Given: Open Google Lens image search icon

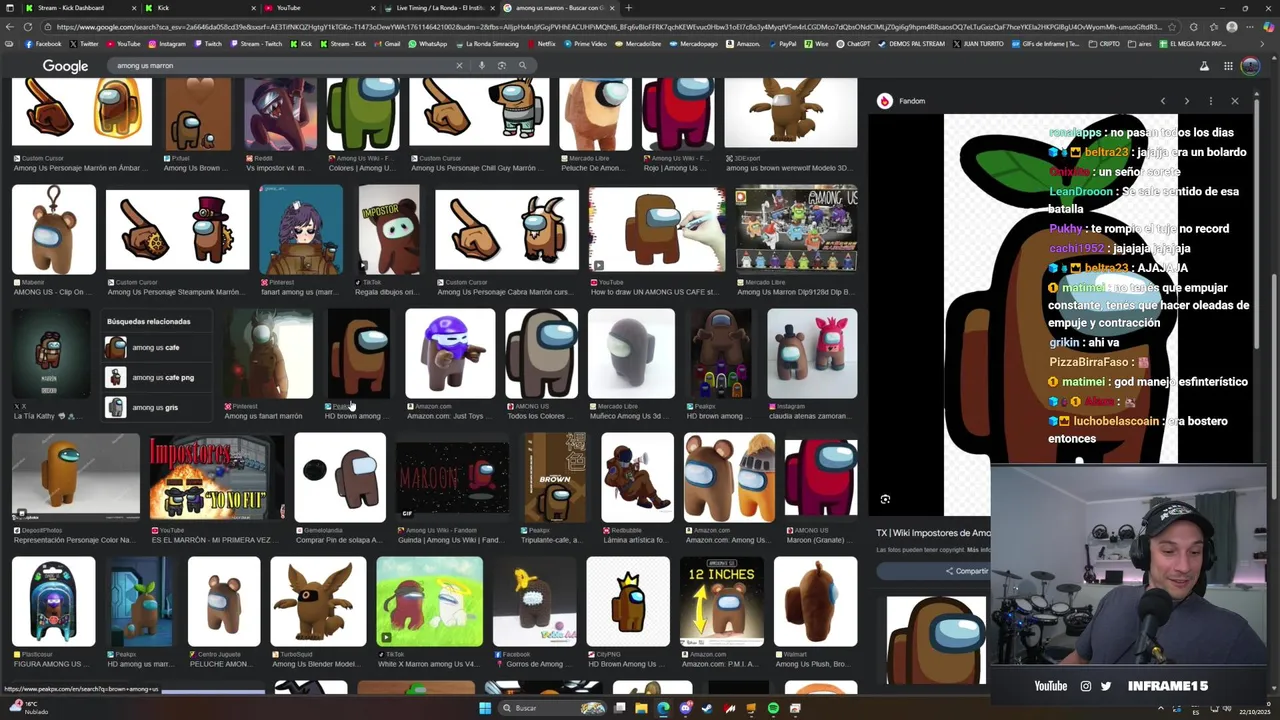Looking at the screenshot, I should coord(501,66).
